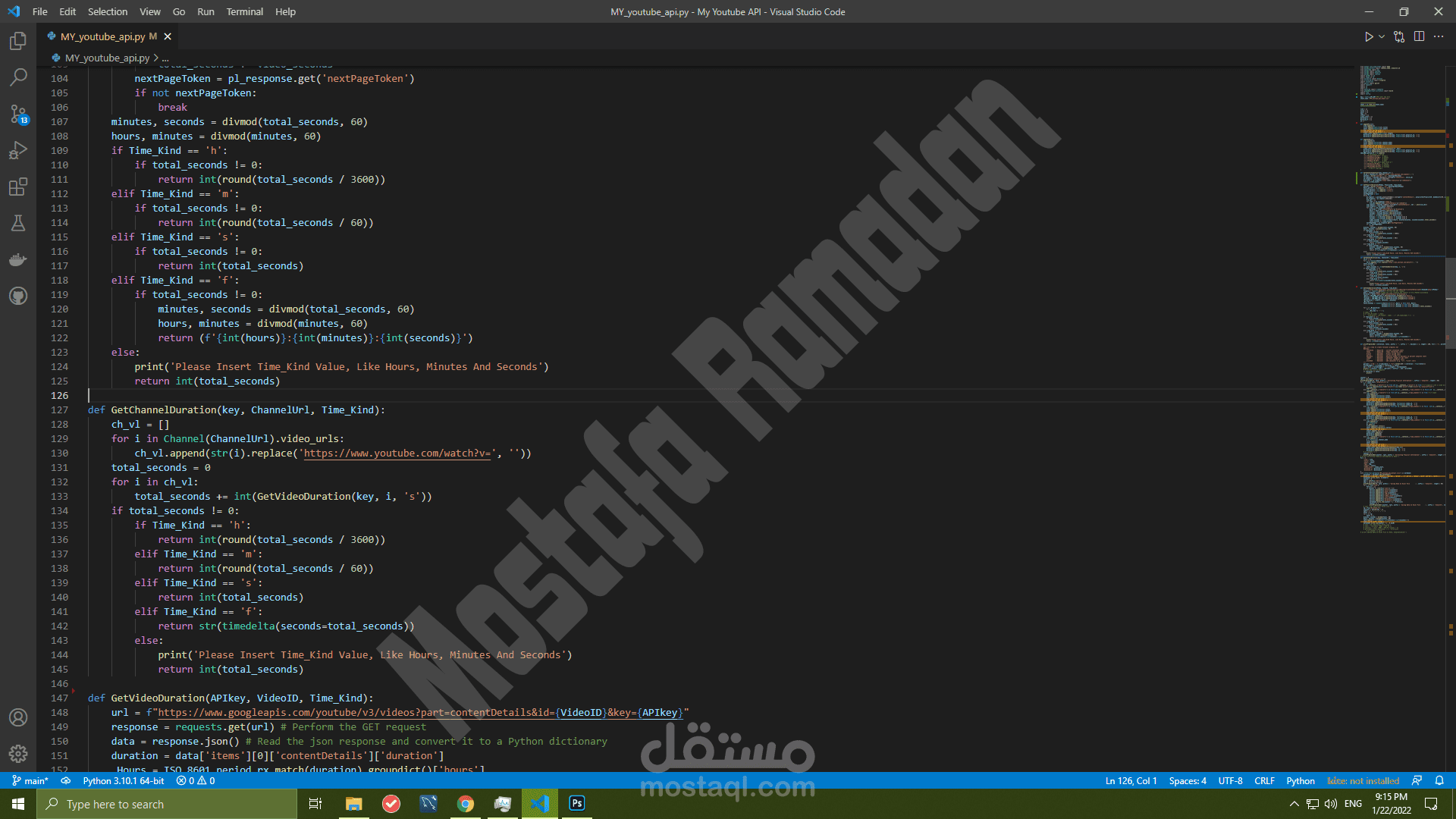Open the Windows Start menu
Image resolution: width=1456 pixels, height=819 pixels.
[18, 804]
